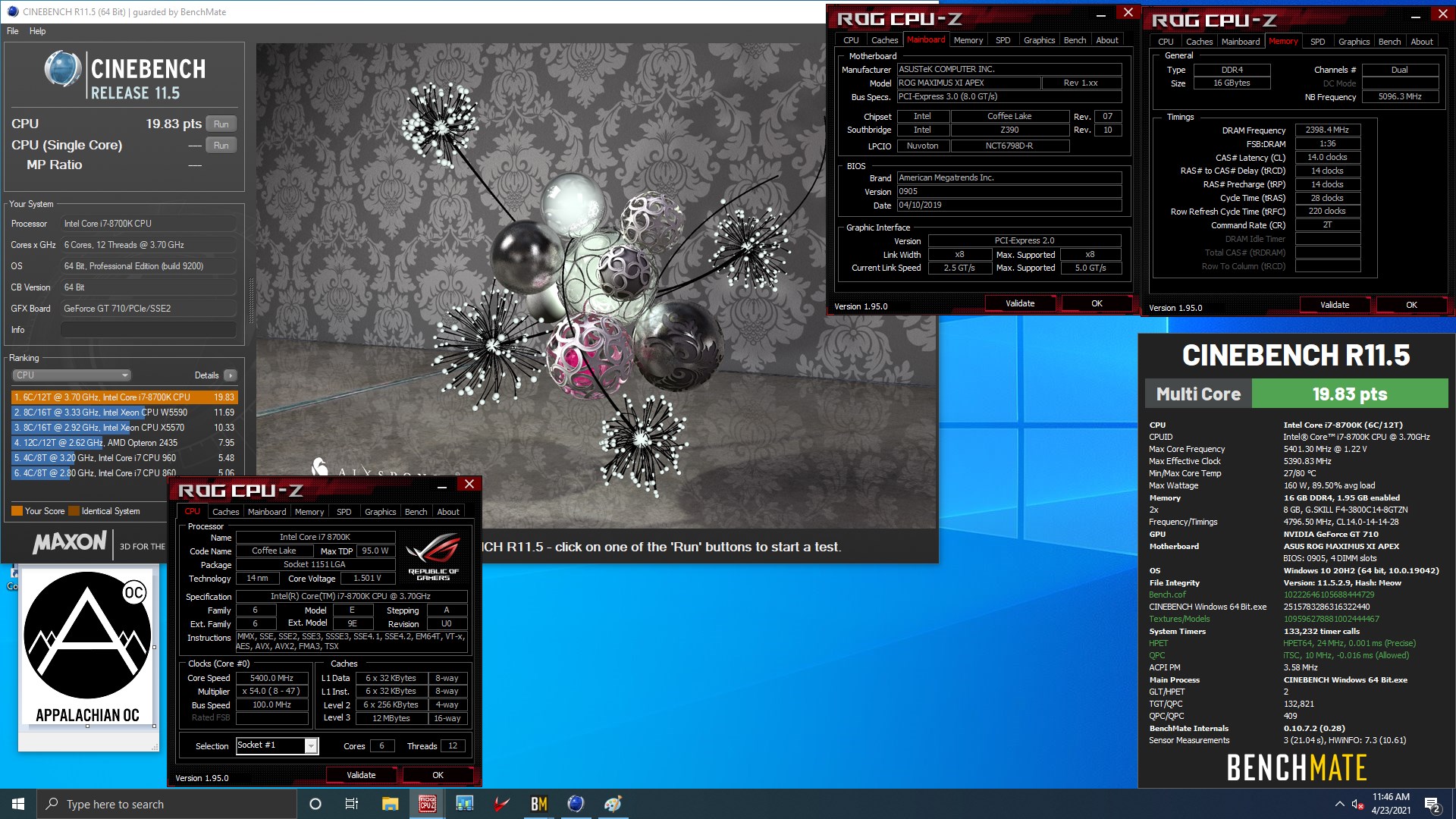This screenshot has height=819, width=1456.
Task: Open the notification center icon
Action: click(1432, 805)
